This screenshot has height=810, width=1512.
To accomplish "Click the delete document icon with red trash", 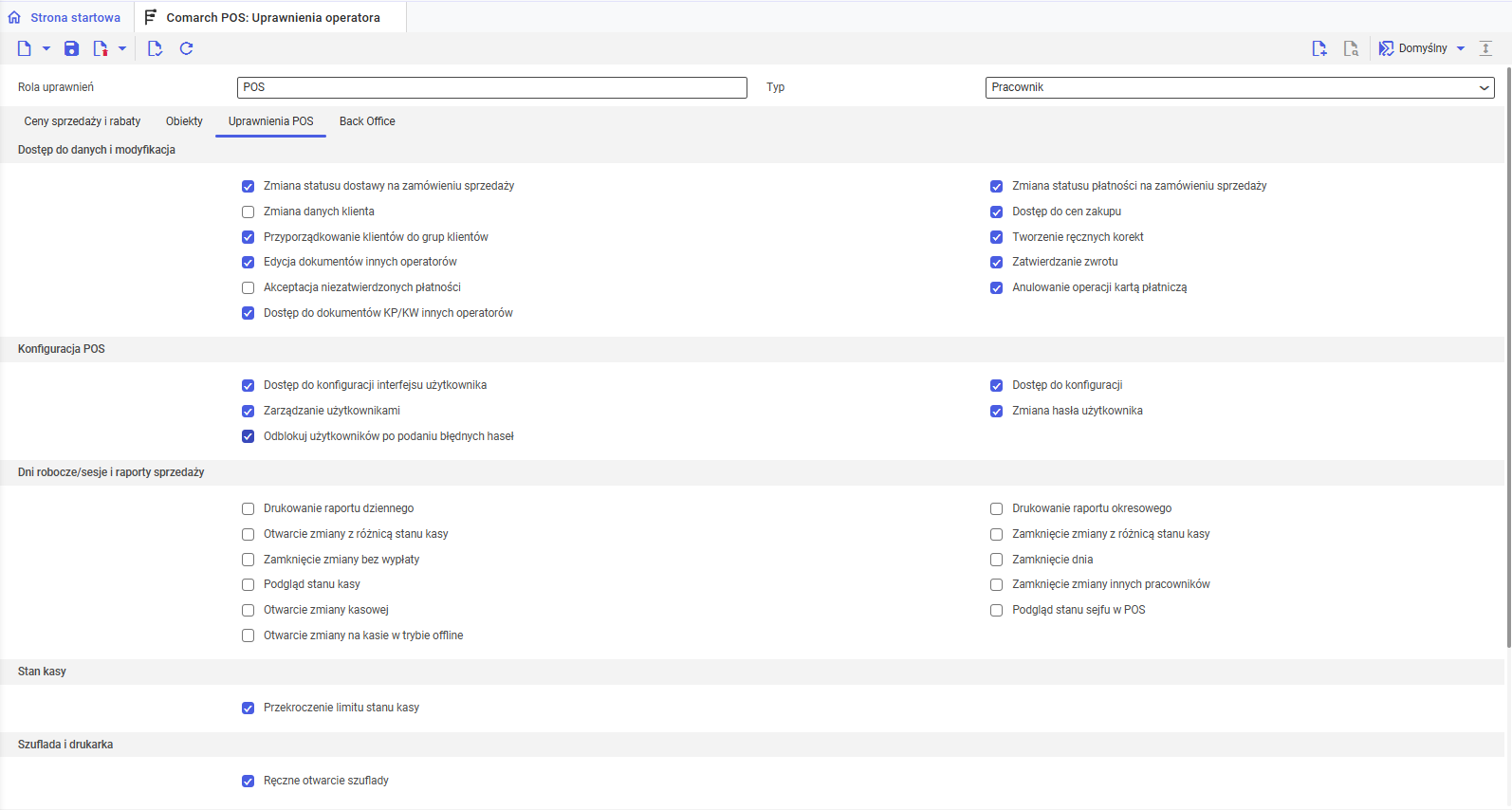I will 100,48.
